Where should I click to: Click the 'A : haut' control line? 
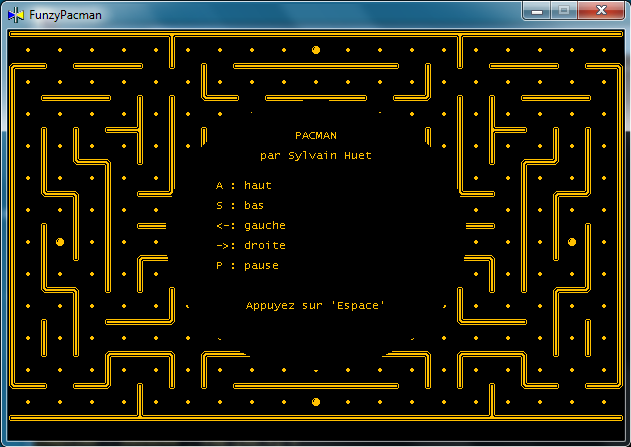244,185
